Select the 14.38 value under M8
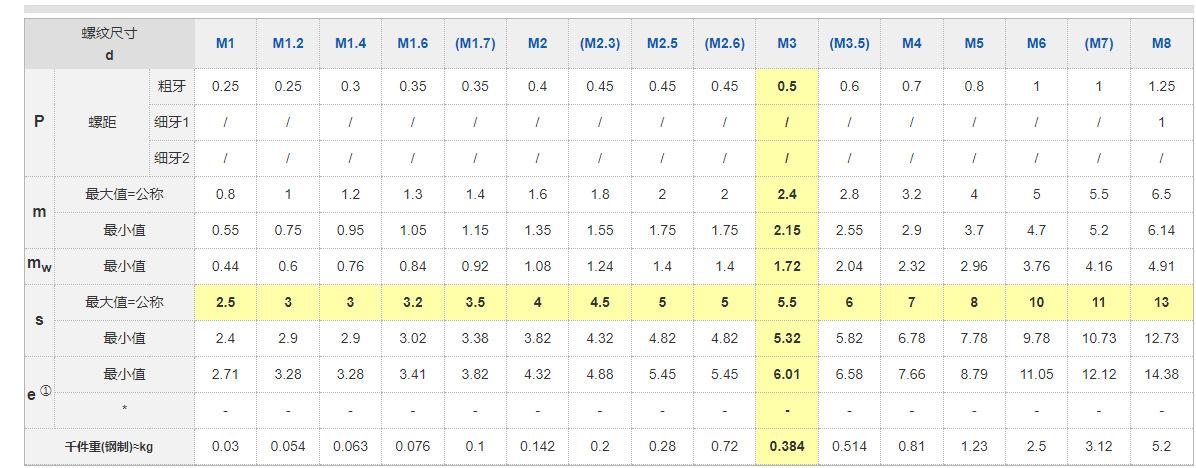This screenshot has height=468, width=1196. [x=1161, y=374]
